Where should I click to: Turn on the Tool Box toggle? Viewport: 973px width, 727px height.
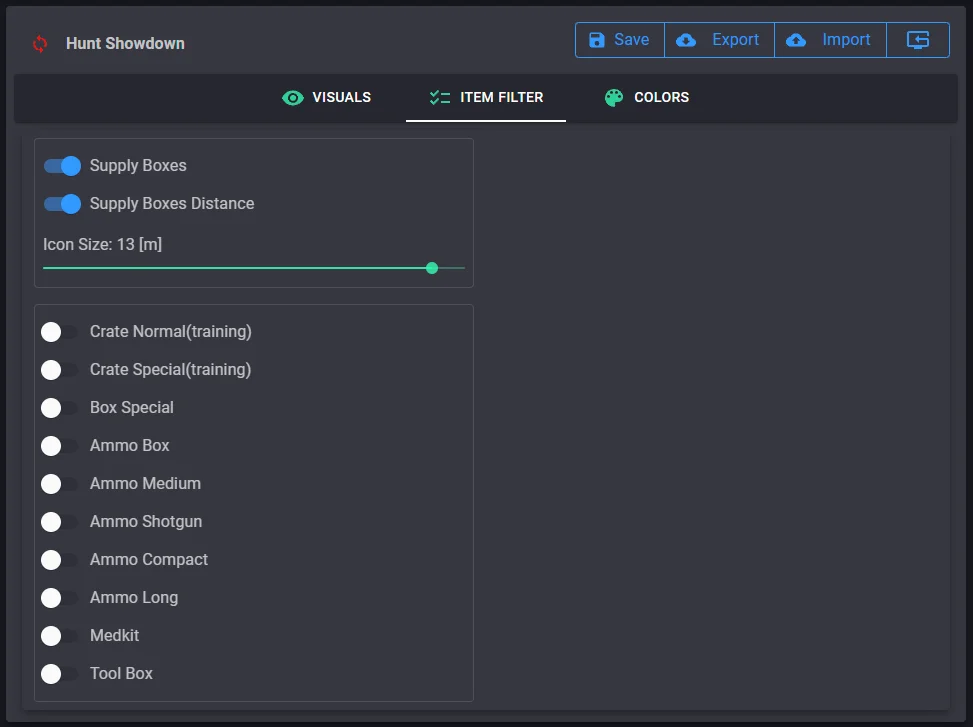tap(60, 674)
